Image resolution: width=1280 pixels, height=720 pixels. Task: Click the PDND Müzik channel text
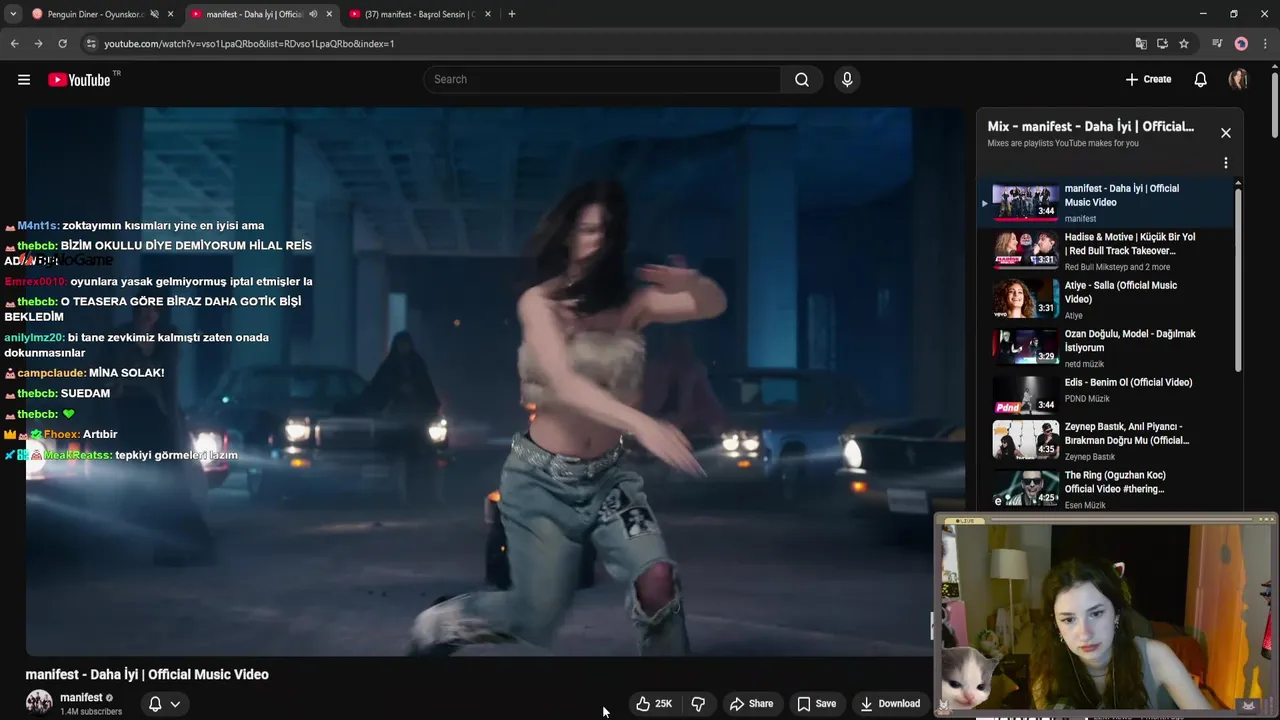click(x=1087, y=399)
